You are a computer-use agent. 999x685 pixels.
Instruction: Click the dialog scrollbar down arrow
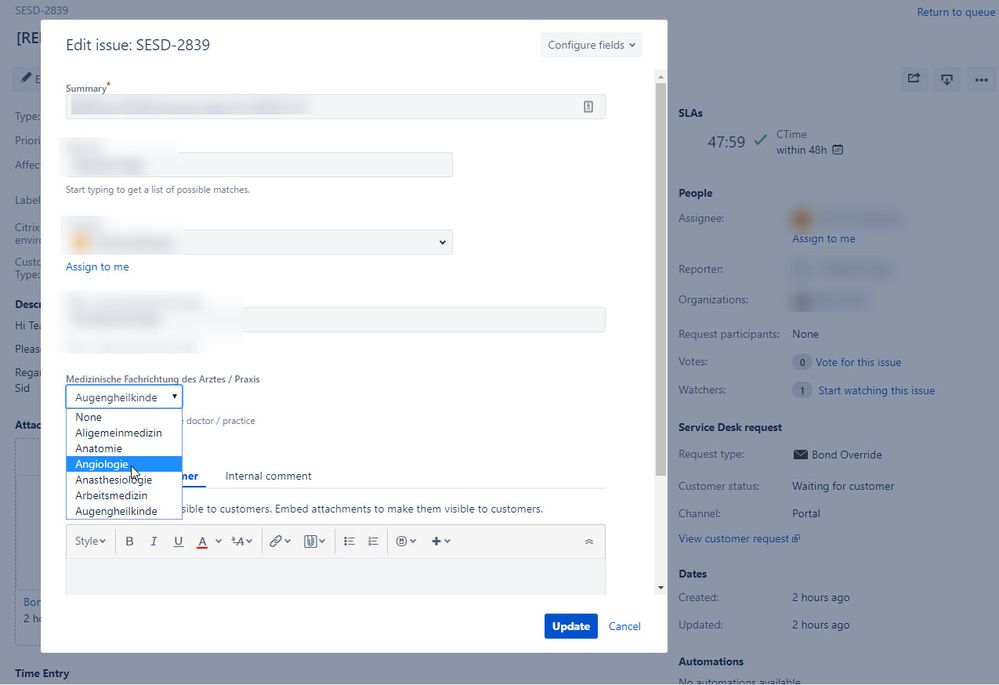tap(661, 588)
